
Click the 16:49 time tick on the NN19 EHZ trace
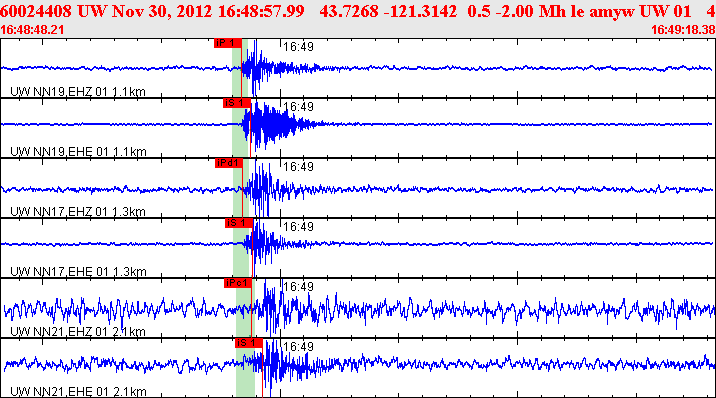[x=298, y=47]
